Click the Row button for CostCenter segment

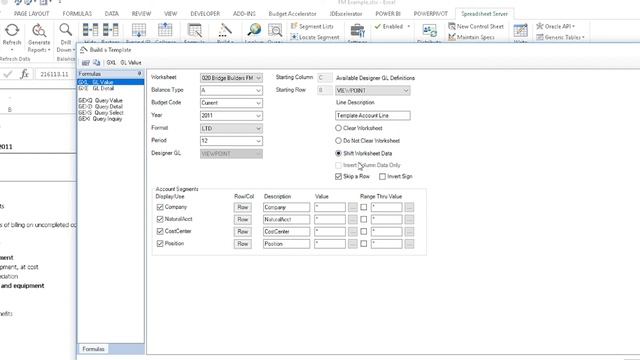click(242, 231)
